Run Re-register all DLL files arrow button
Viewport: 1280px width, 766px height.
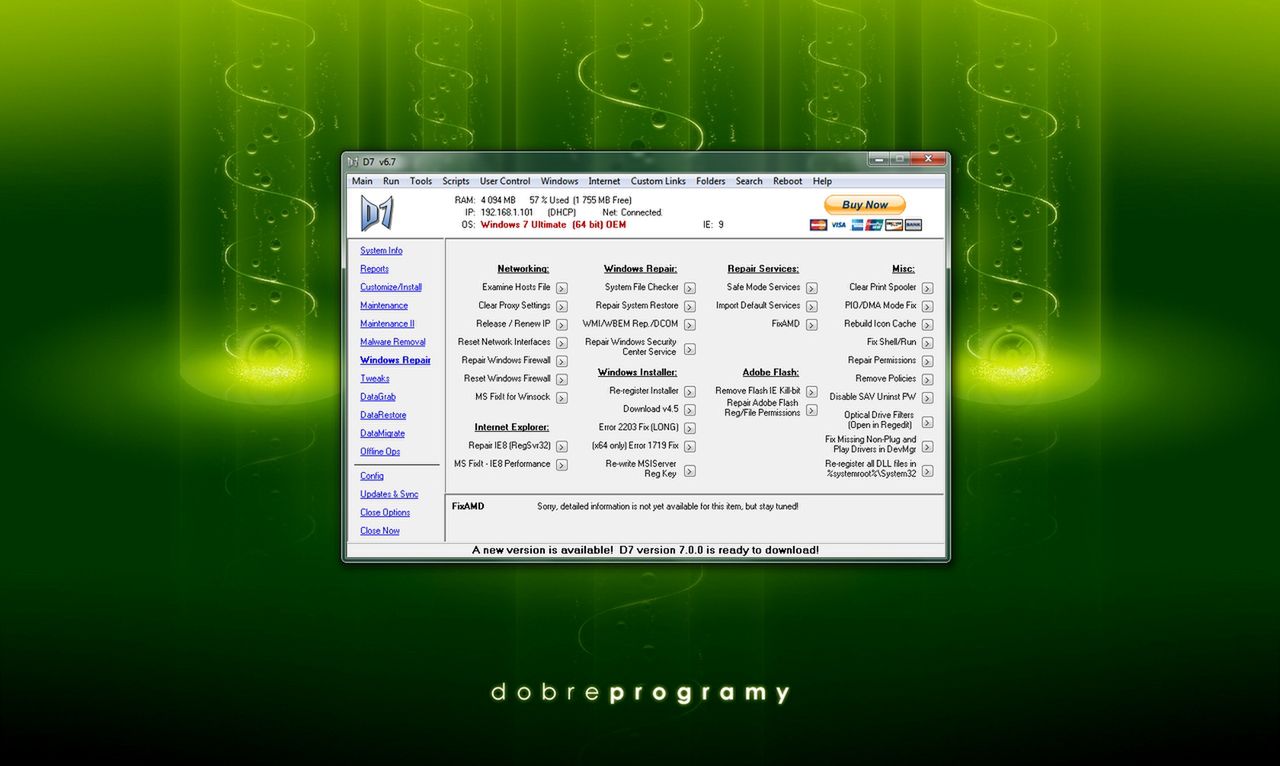927,471
